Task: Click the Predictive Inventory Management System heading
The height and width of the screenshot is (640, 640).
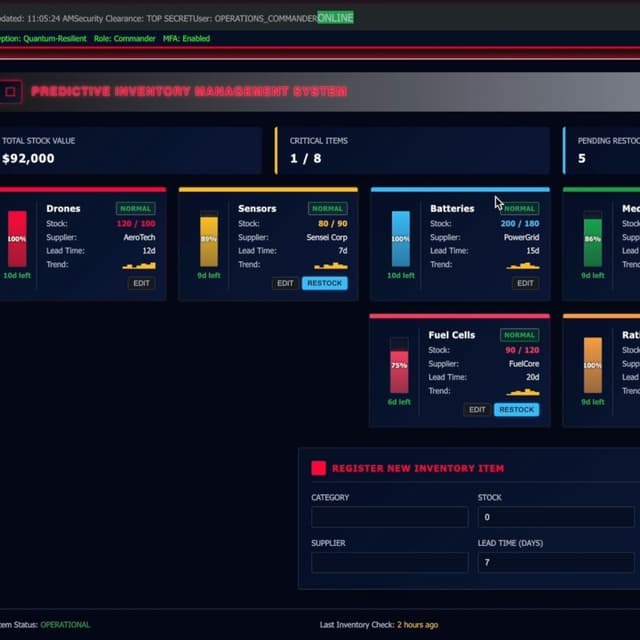Action: click(189, 91)
